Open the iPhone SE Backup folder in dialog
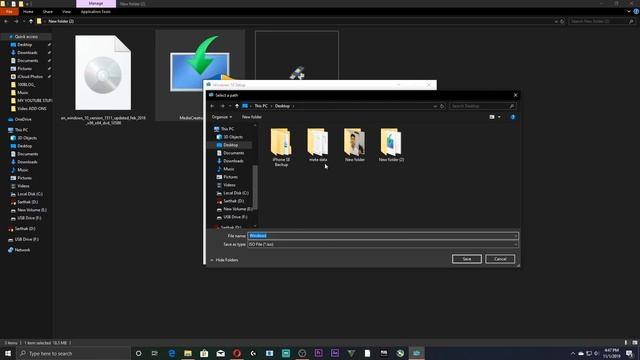This screenshot has height=360, width=640. click(x=281, y=147)
